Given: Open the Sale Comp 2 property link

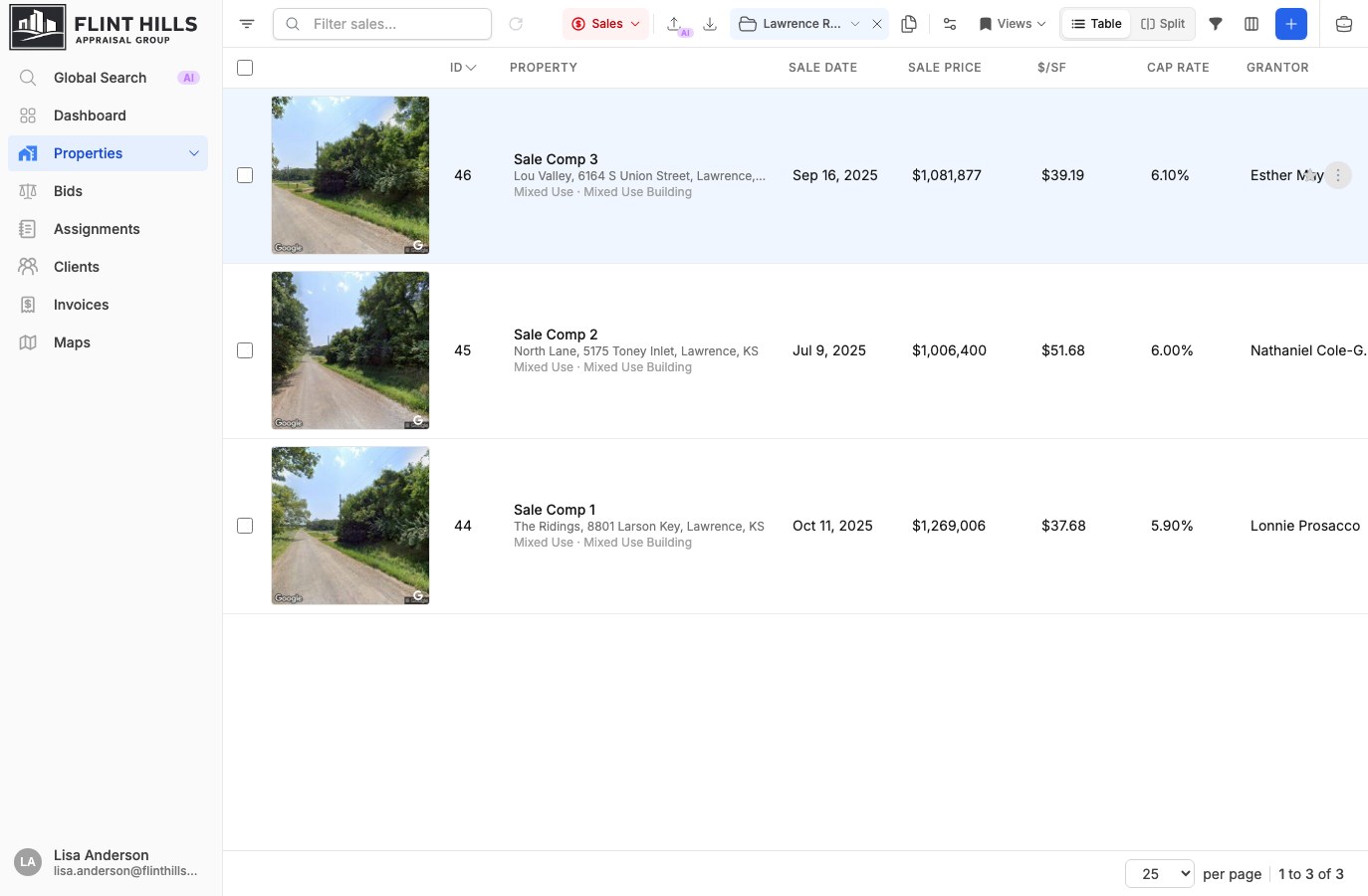Looking at the screenshot, I should pos(556,335).
